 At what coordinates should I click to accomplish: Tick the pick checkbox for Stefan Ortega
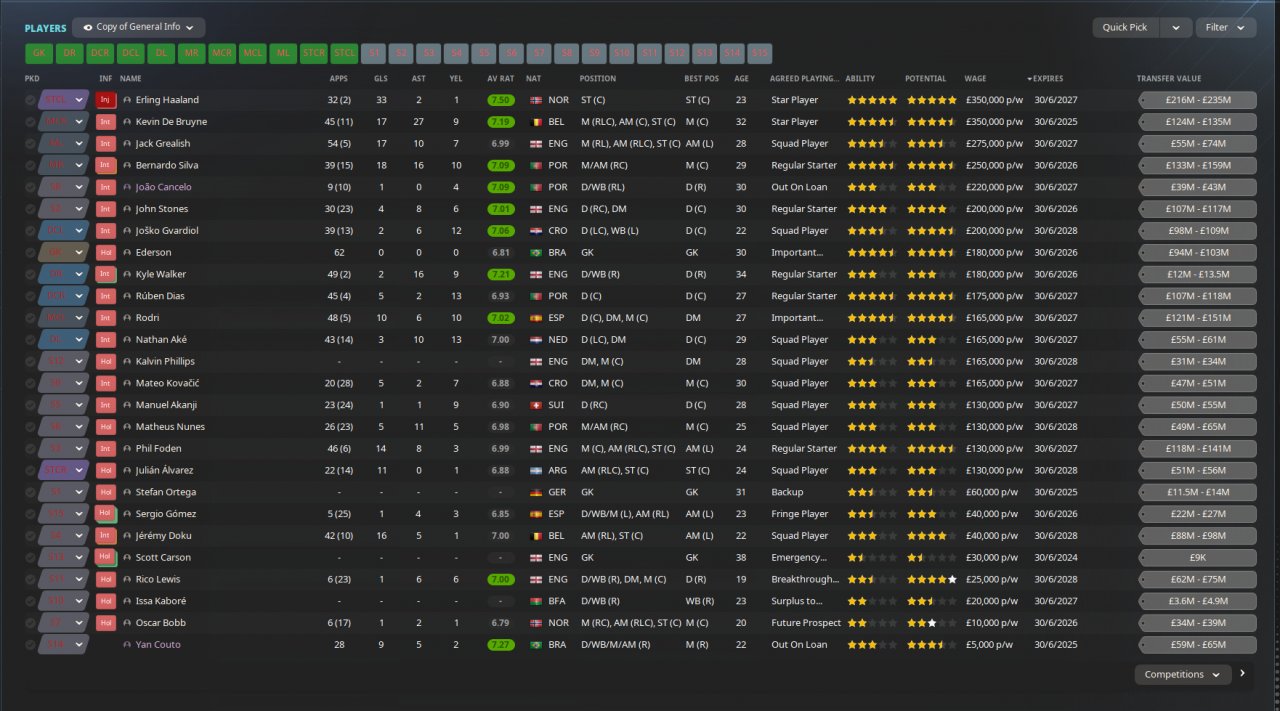30,493
